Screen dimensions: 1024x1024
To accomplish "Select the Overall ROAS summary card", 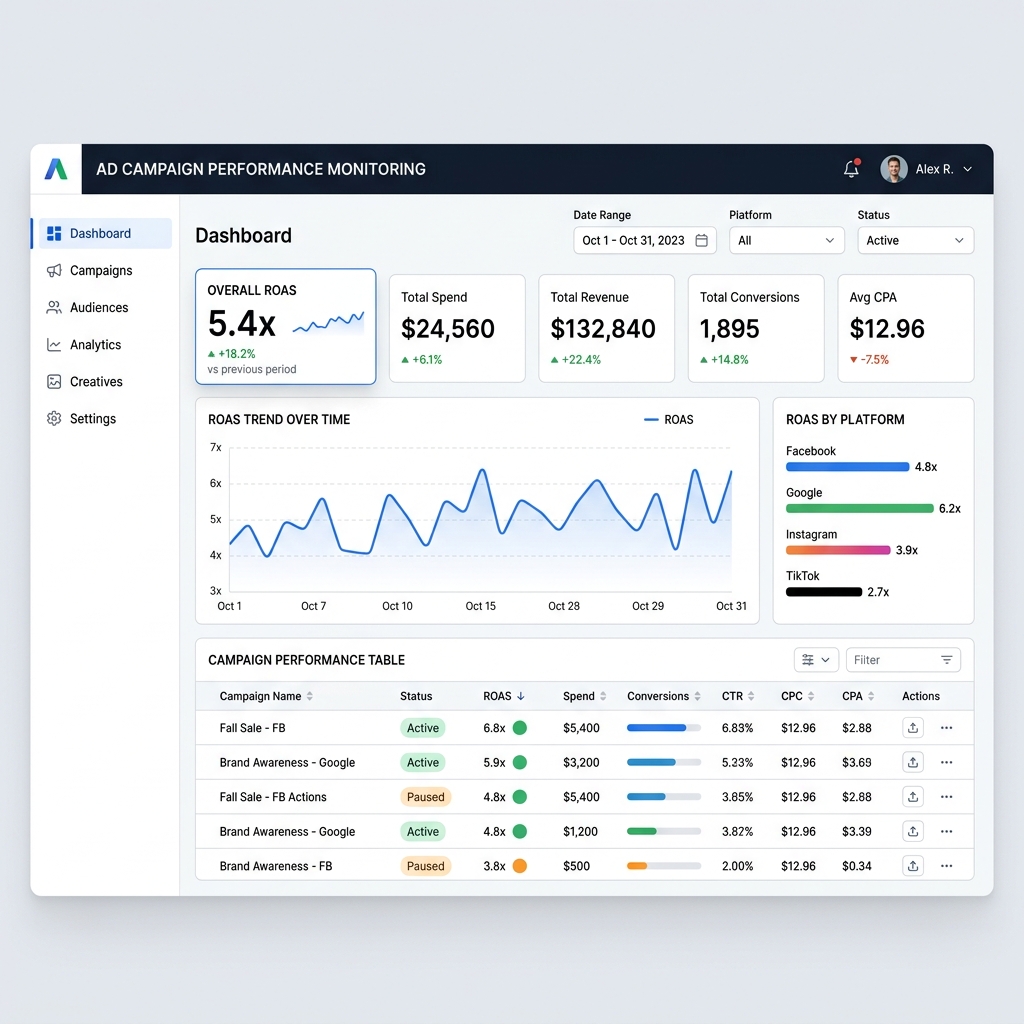I will 285,326.
